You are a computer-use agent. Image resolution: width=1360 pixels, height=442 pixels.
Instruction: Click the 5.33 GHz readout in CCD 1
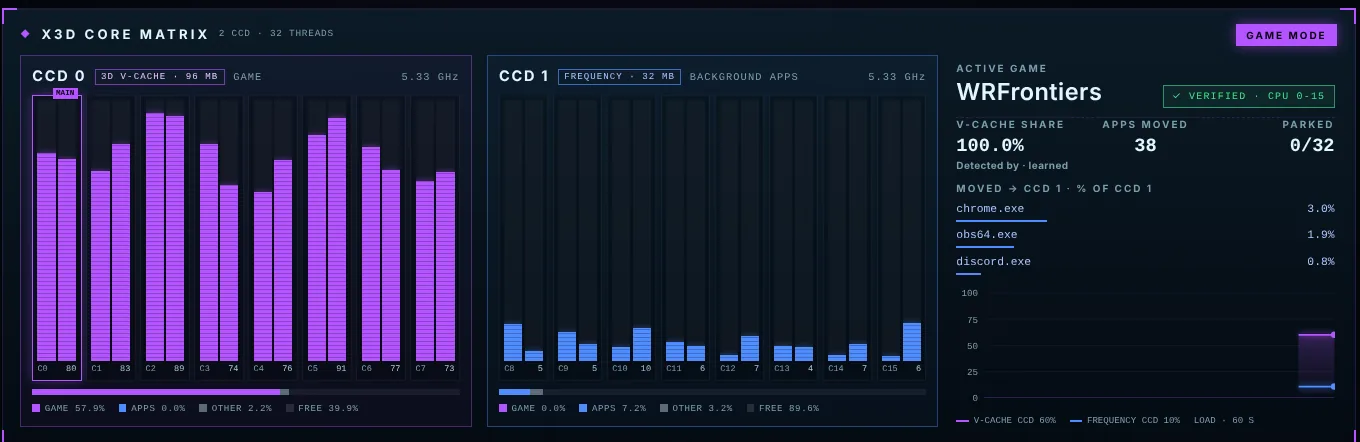(x=897, y=77)
